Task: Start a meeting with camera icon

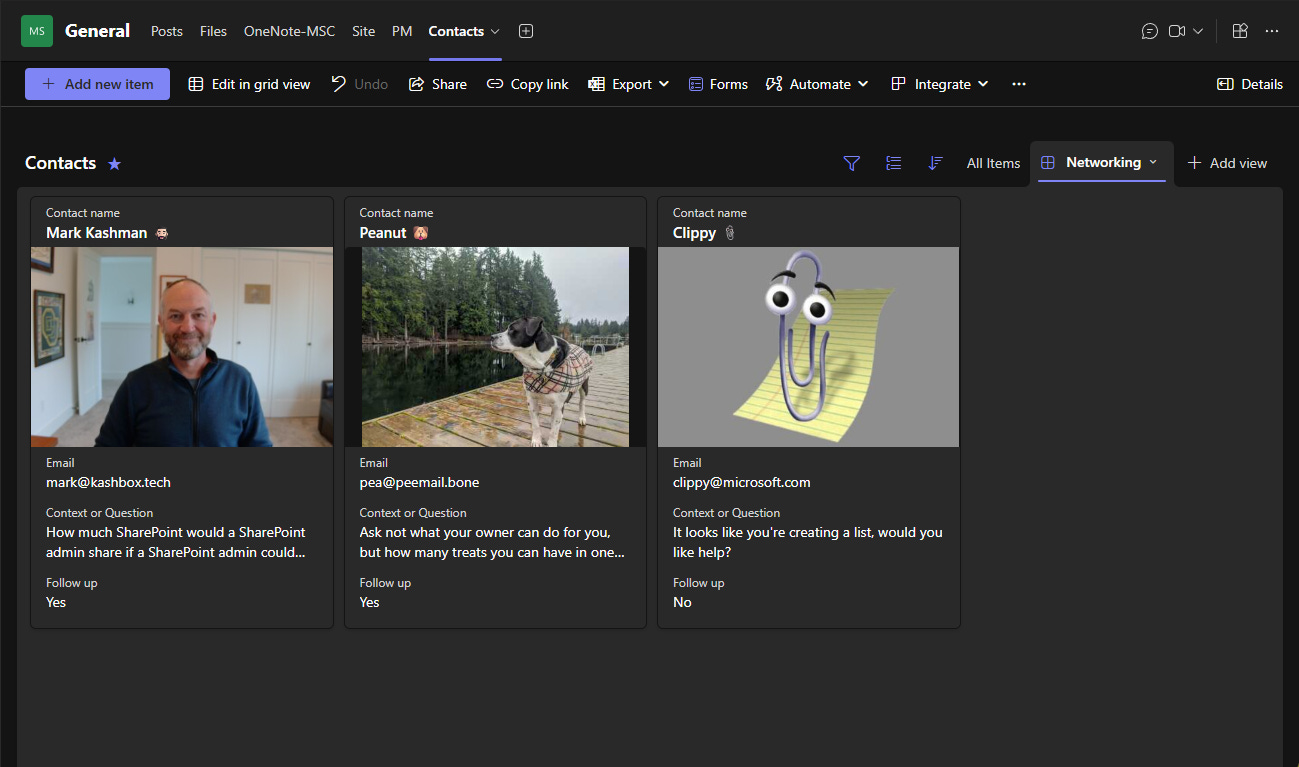Action: (x=1177, y=31)
